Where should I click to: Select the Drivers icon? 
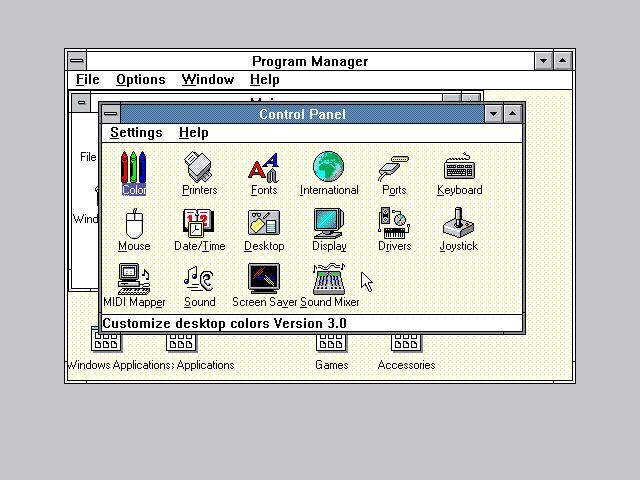[x=394, y=223]
